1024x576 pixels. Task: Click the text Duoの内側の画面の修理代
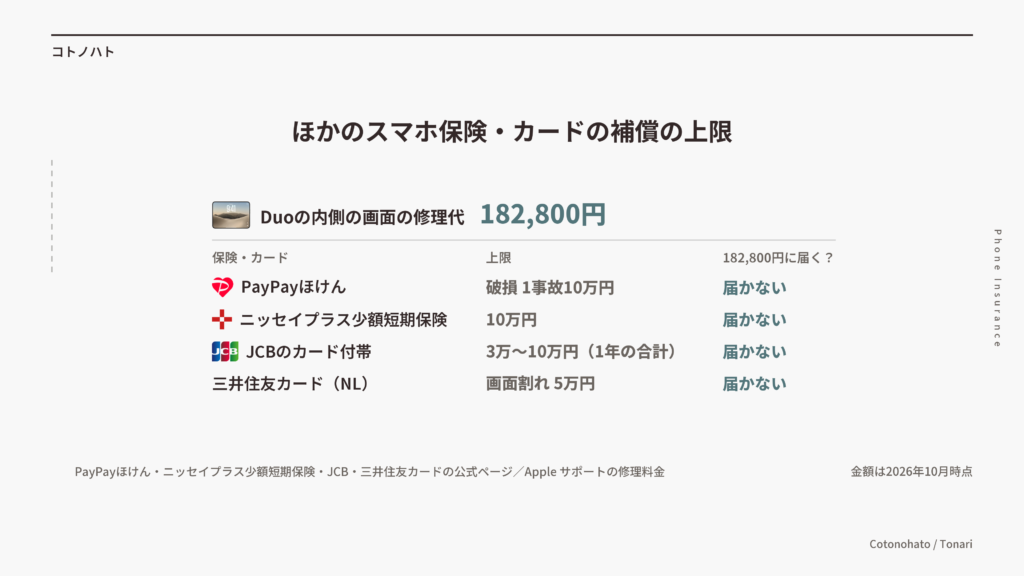362,217
